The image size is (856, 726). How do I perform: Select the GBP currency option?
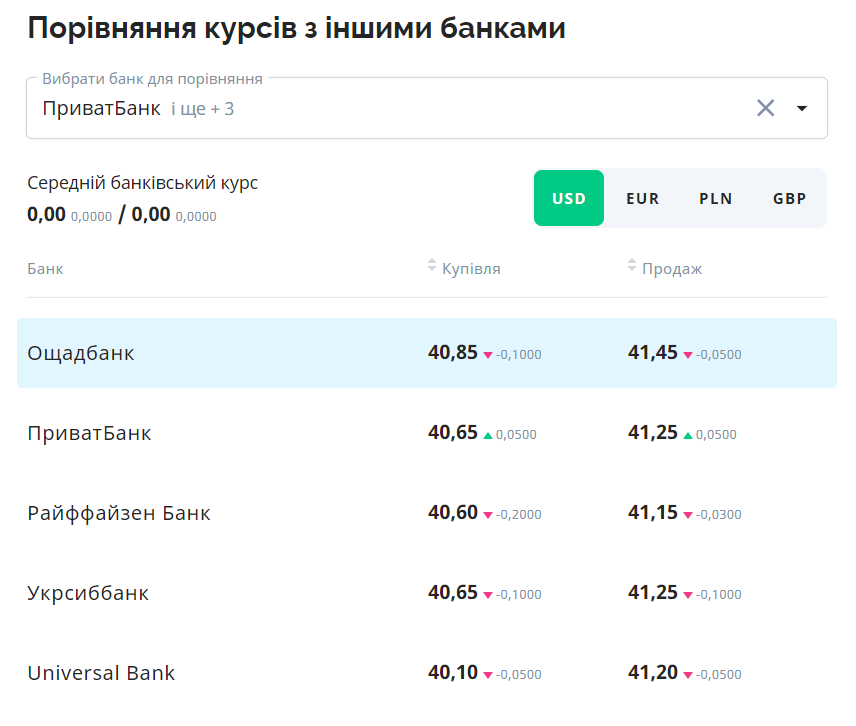[789, 198]
